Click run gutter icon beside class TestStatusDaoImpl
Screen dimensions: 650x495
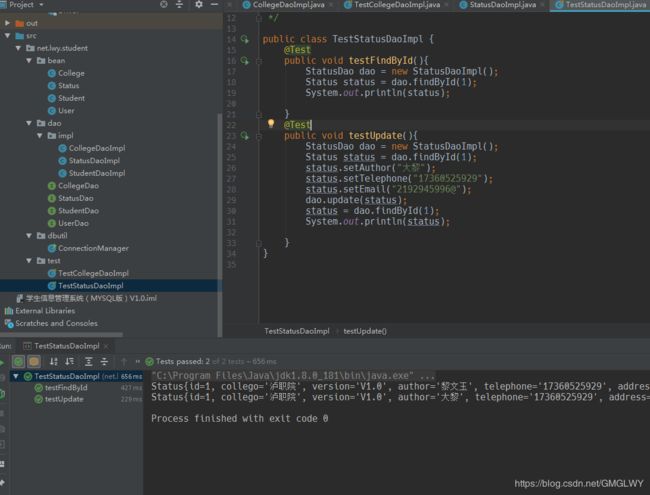(245, 39)
